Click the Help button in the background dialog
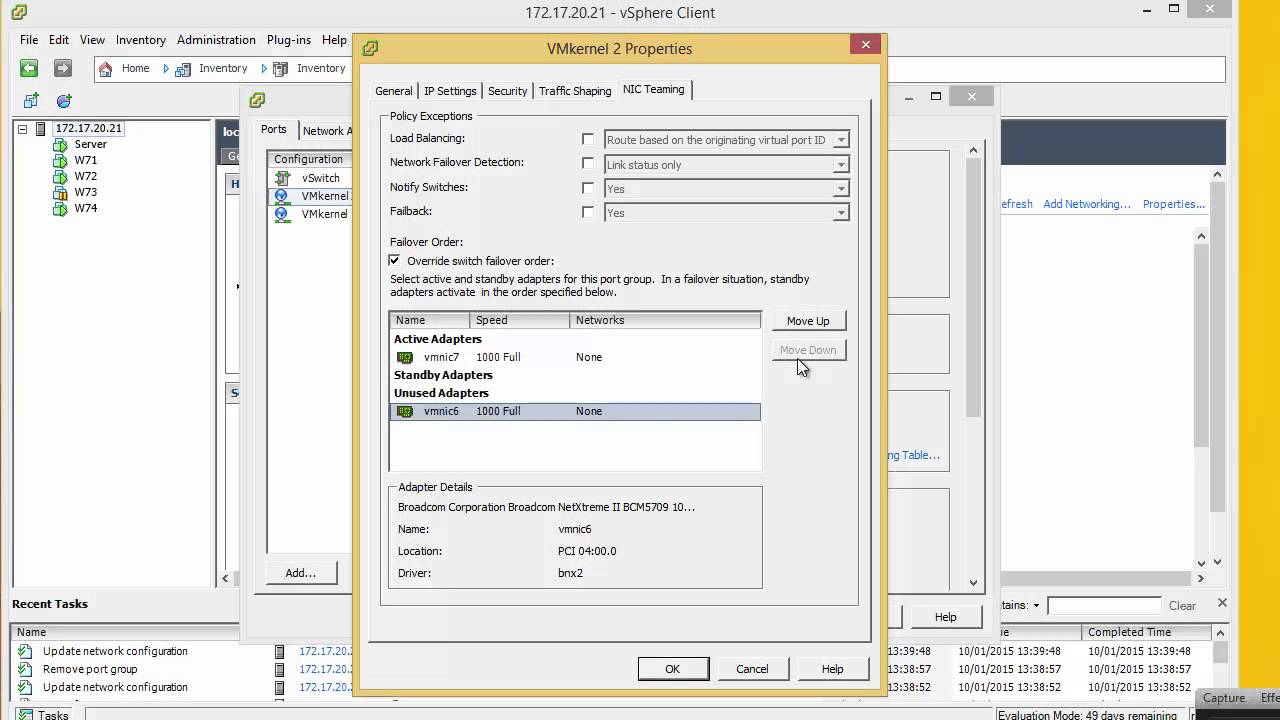Viewport: 1280px width, 720px height. (945, 617)
